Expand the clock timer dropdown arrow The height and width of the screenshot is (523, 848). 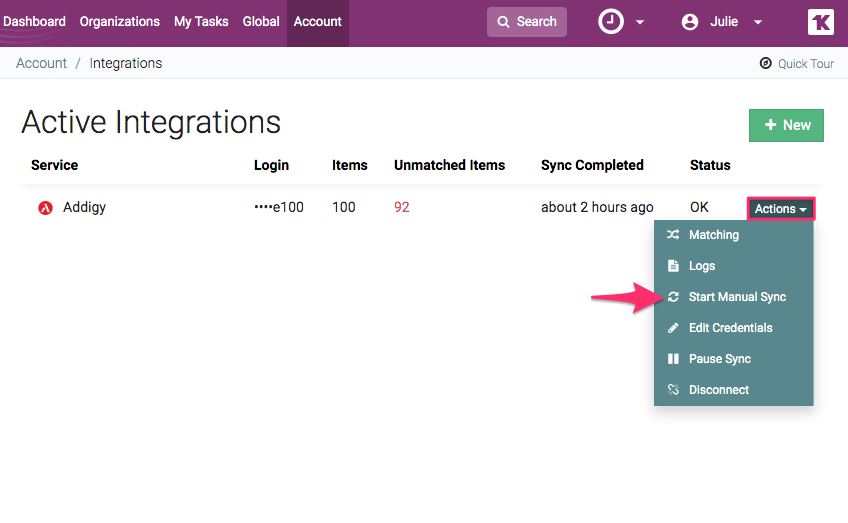pyautogui.click(x=640, y=23)
